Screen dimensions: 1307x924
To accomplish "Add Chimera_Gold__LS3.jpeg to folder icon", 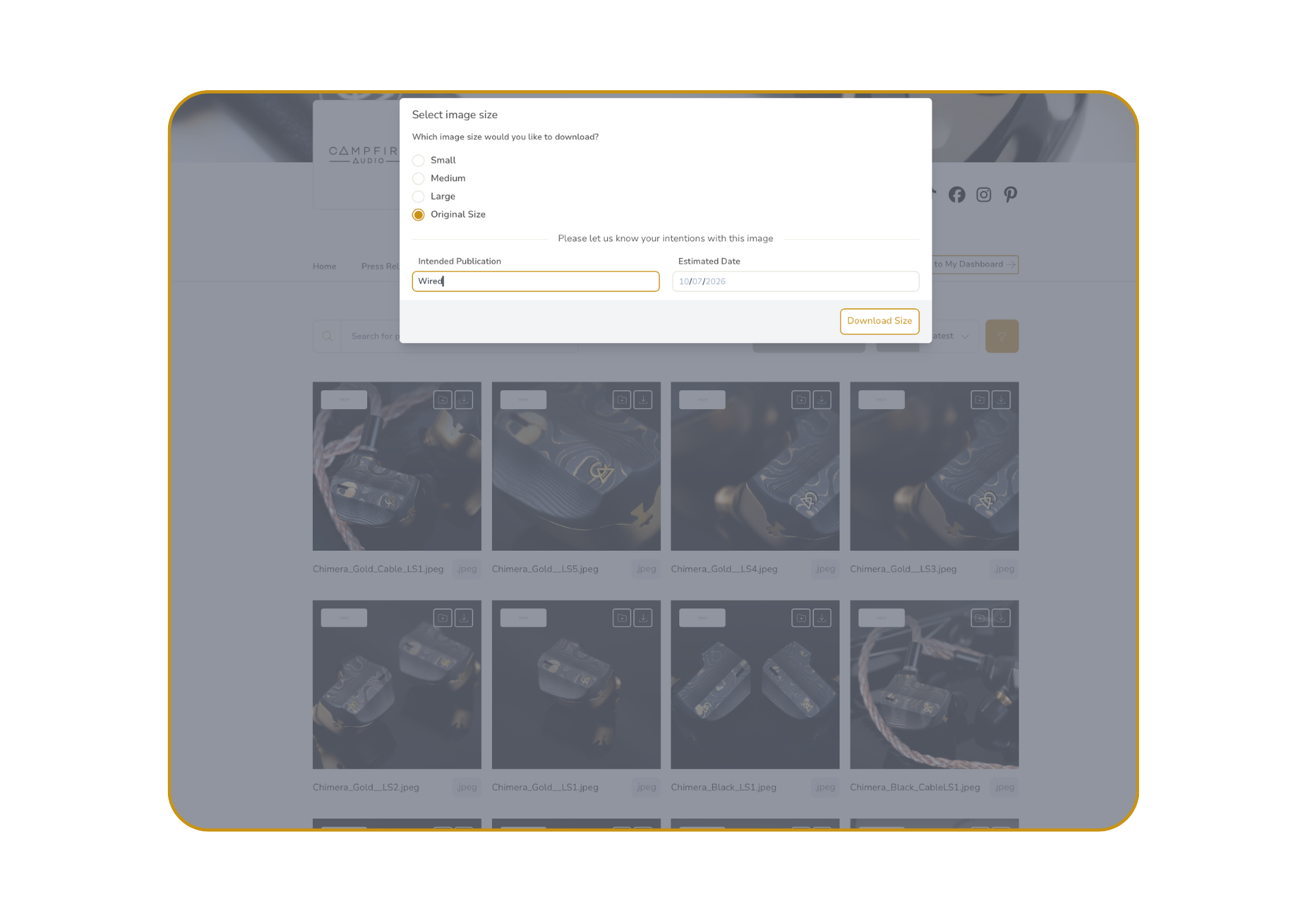I will pyautogui.click(x=980, y=400).
